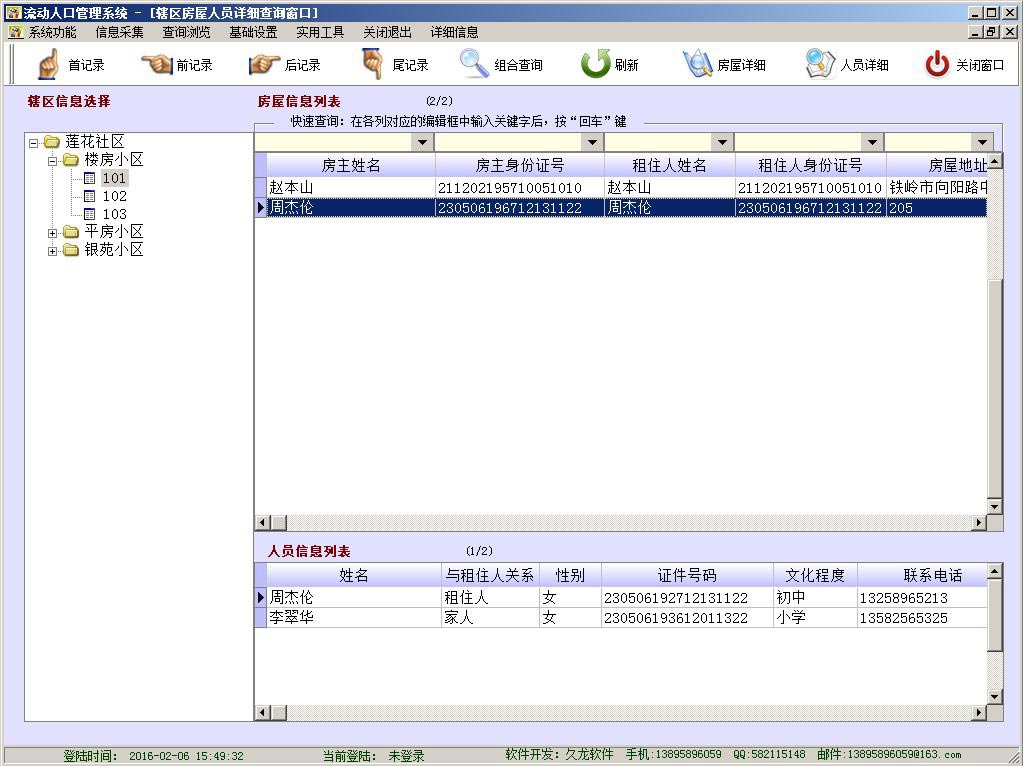Viewport: 1023px width, 766px height.
Task: Open the 查询浏览 menu
Action: [186, 32]
